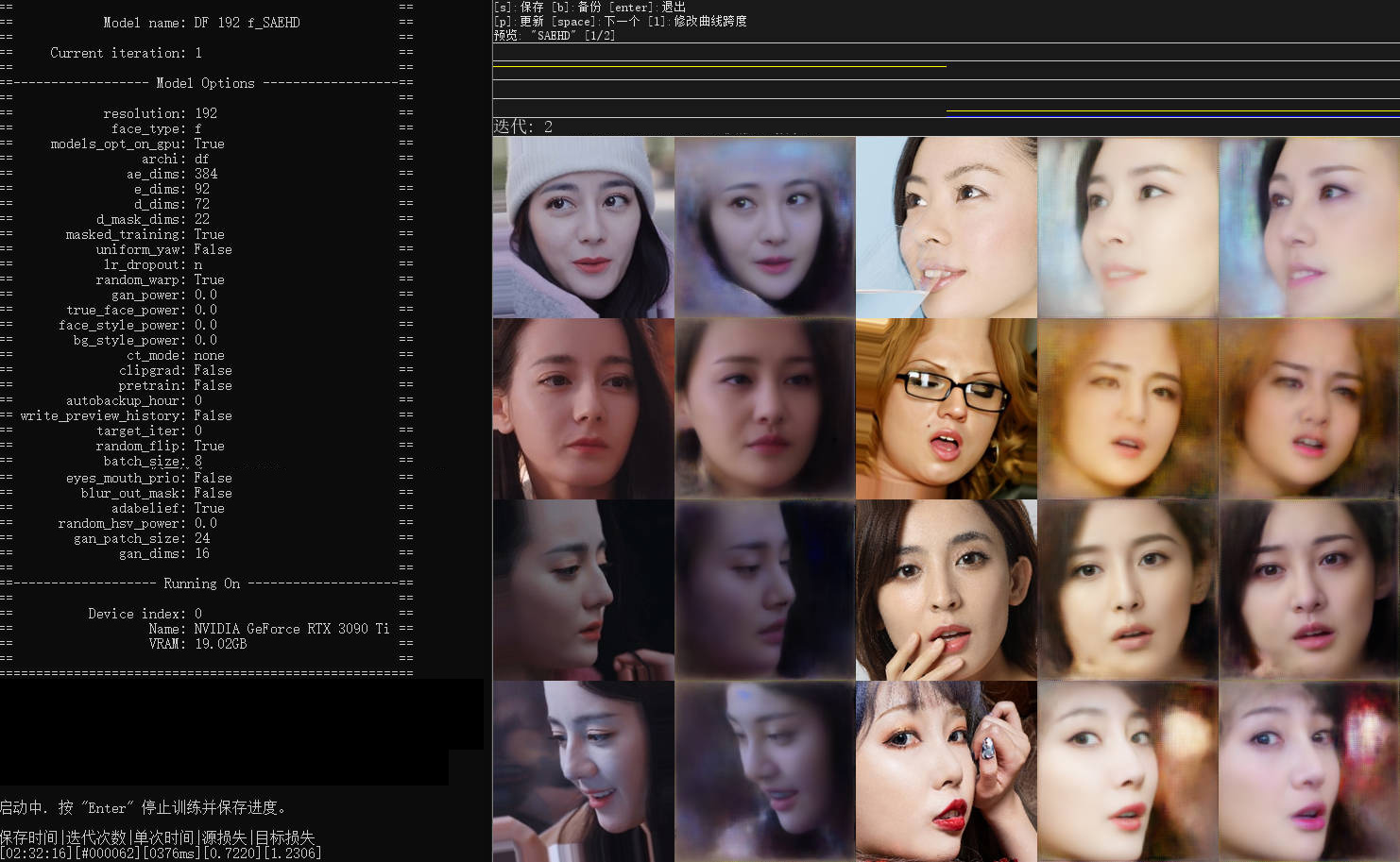Click the '[#000062]' iteration count value

pyautogui.click(x=106, y=854)
